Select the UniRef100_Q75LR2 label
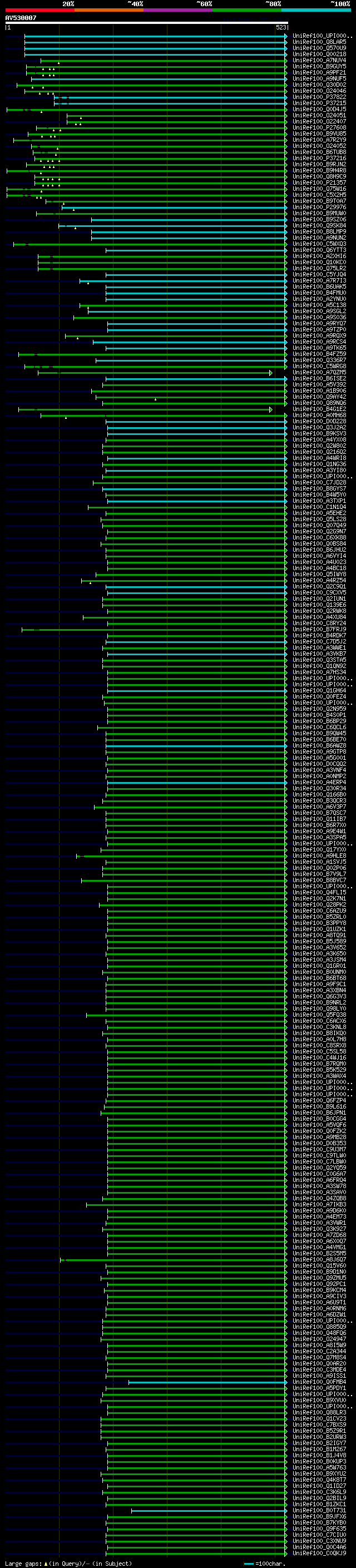356x1568 pixels. [x=319, y=268]
